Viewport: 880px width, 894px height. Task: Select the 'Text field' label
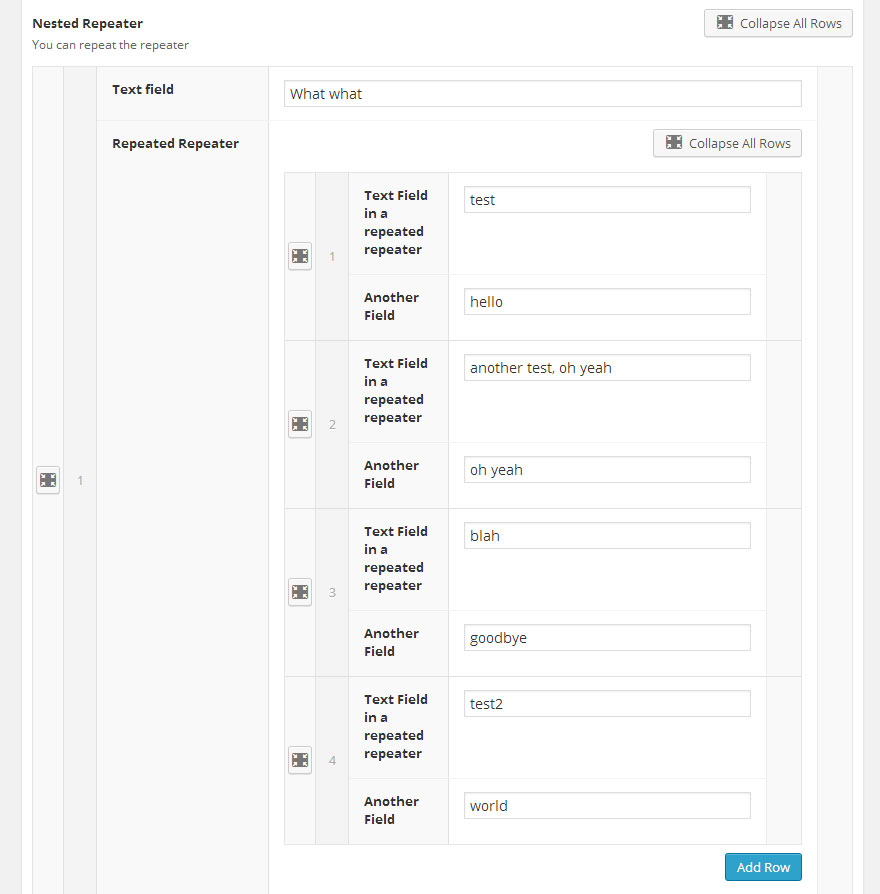click(x=143, y=90)
